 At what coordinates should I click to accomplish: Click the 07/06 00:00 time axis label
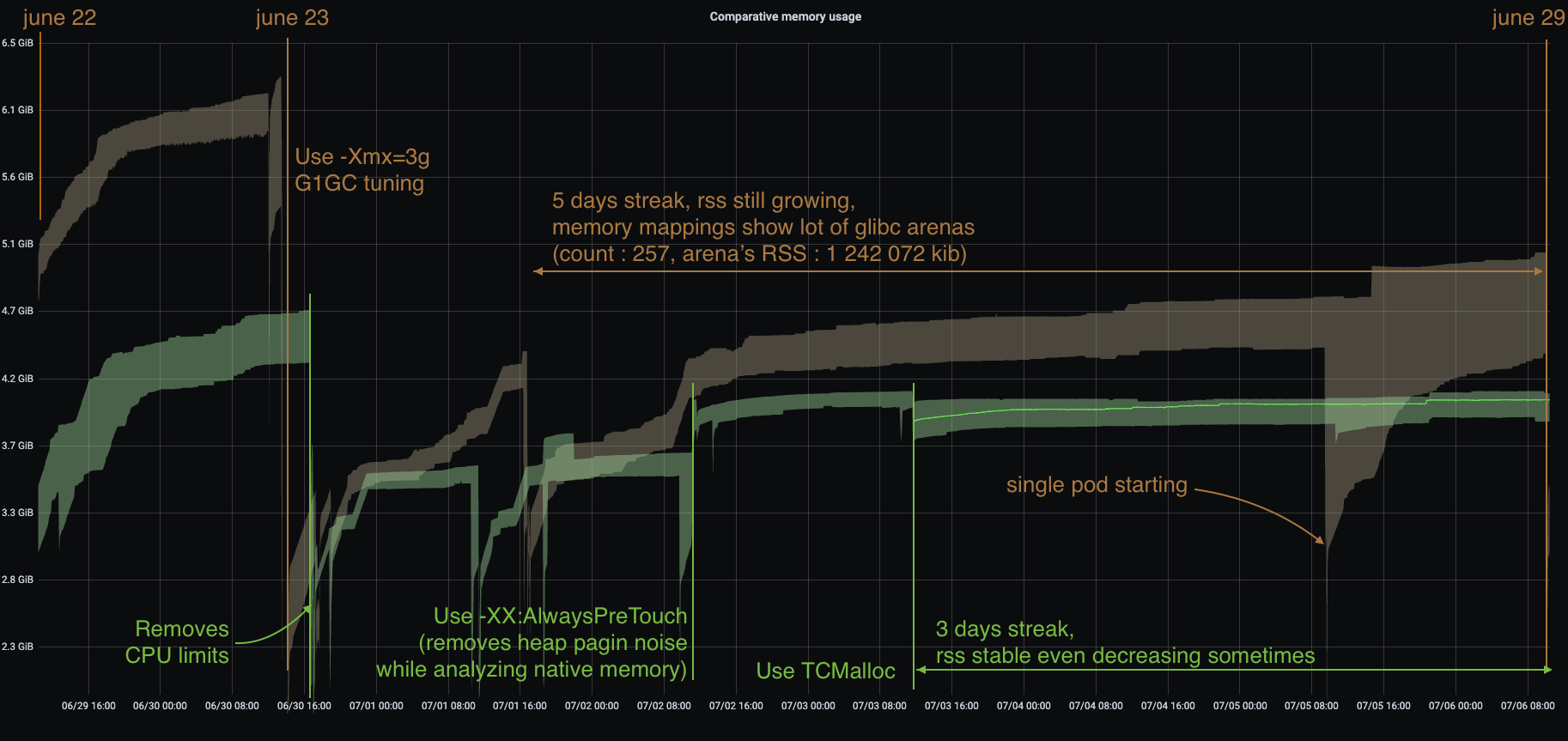tap(1456, 706)
